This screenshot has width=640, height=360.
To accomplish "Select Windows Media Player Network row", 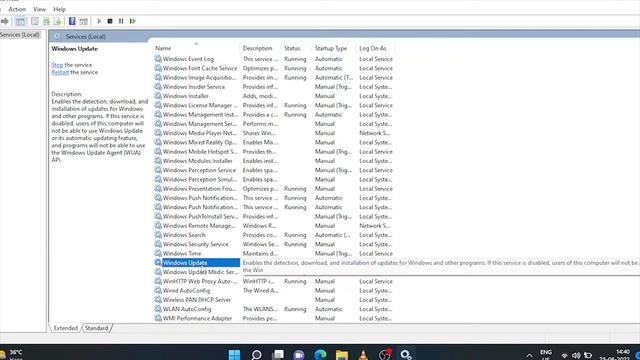I will coord(273,133).
